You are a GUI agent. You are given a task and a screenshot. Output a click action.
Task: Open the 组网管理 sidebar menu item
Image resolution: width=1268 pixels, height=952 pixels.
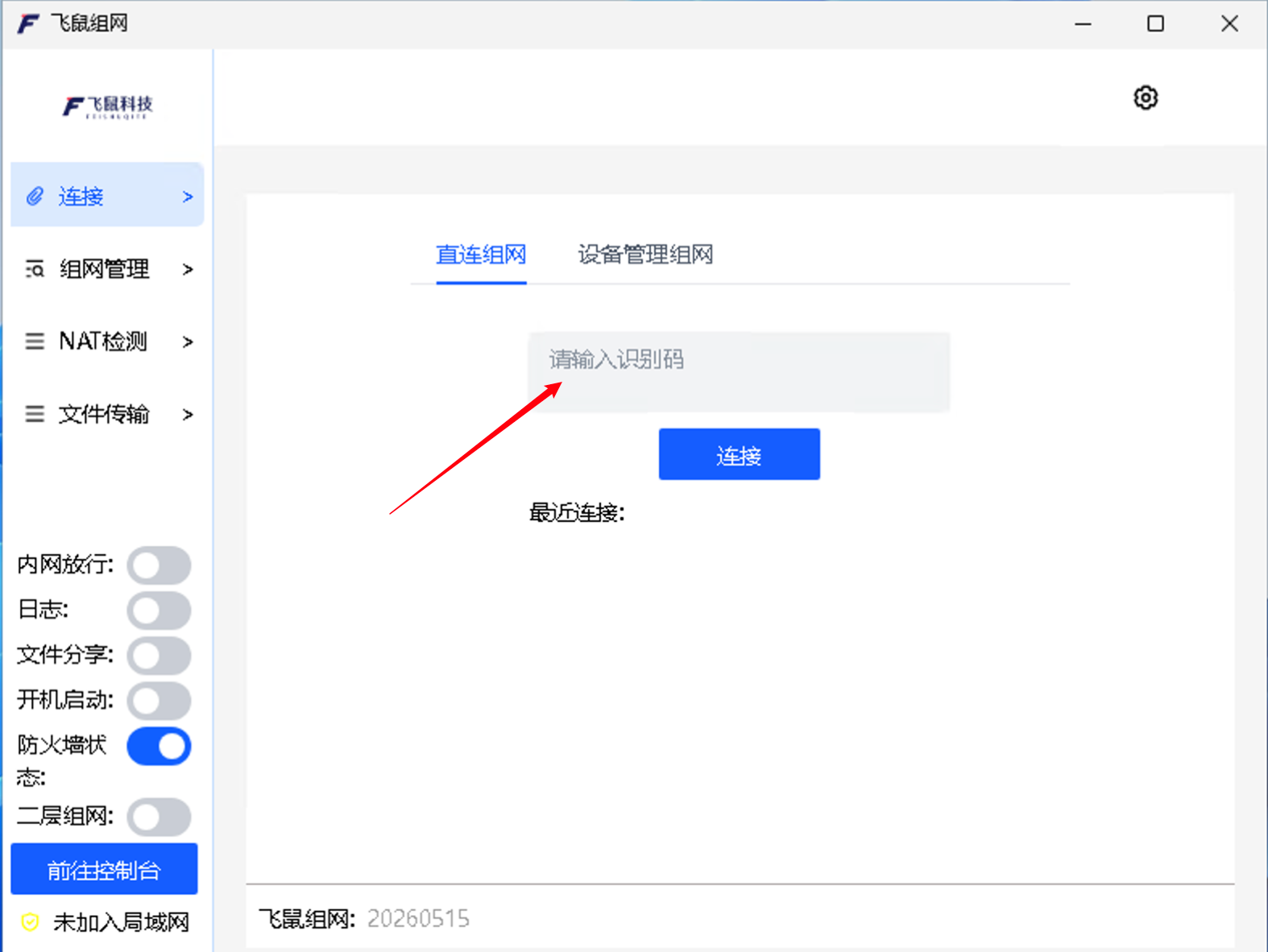click(x=107, y=269)
